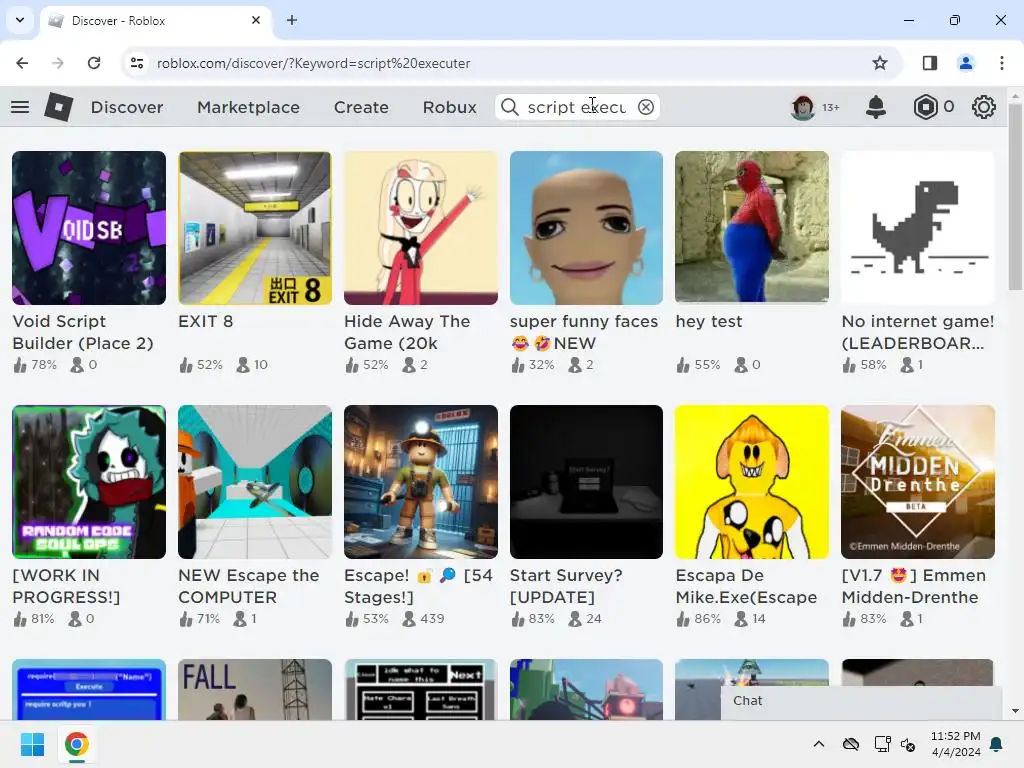The height and width of the screenshot is (768, 1024).
Task: Click the browser address bar URL
Action: coord(313,63)
